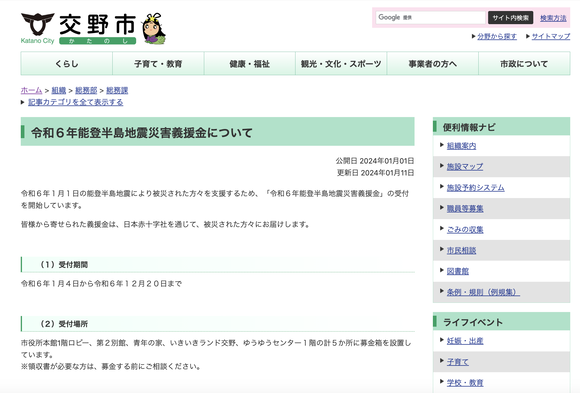580x393 pixels.
Task: Click the 更新日 2024年01月11日 text
Action: pos(375,172)
